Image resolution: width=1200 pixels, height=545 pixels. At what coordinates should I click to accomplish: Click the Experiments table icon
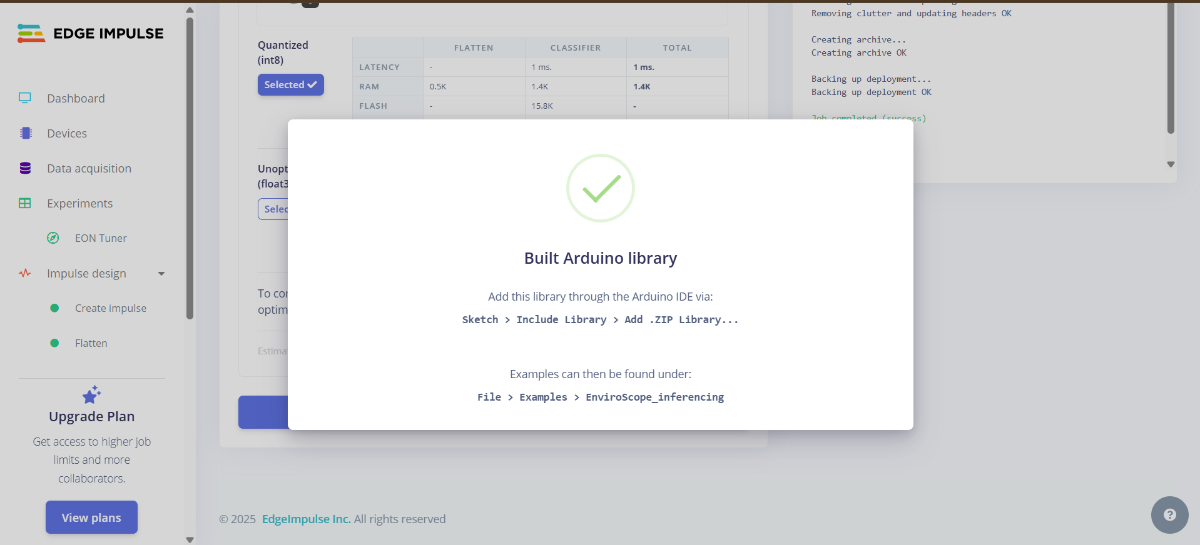25,203
